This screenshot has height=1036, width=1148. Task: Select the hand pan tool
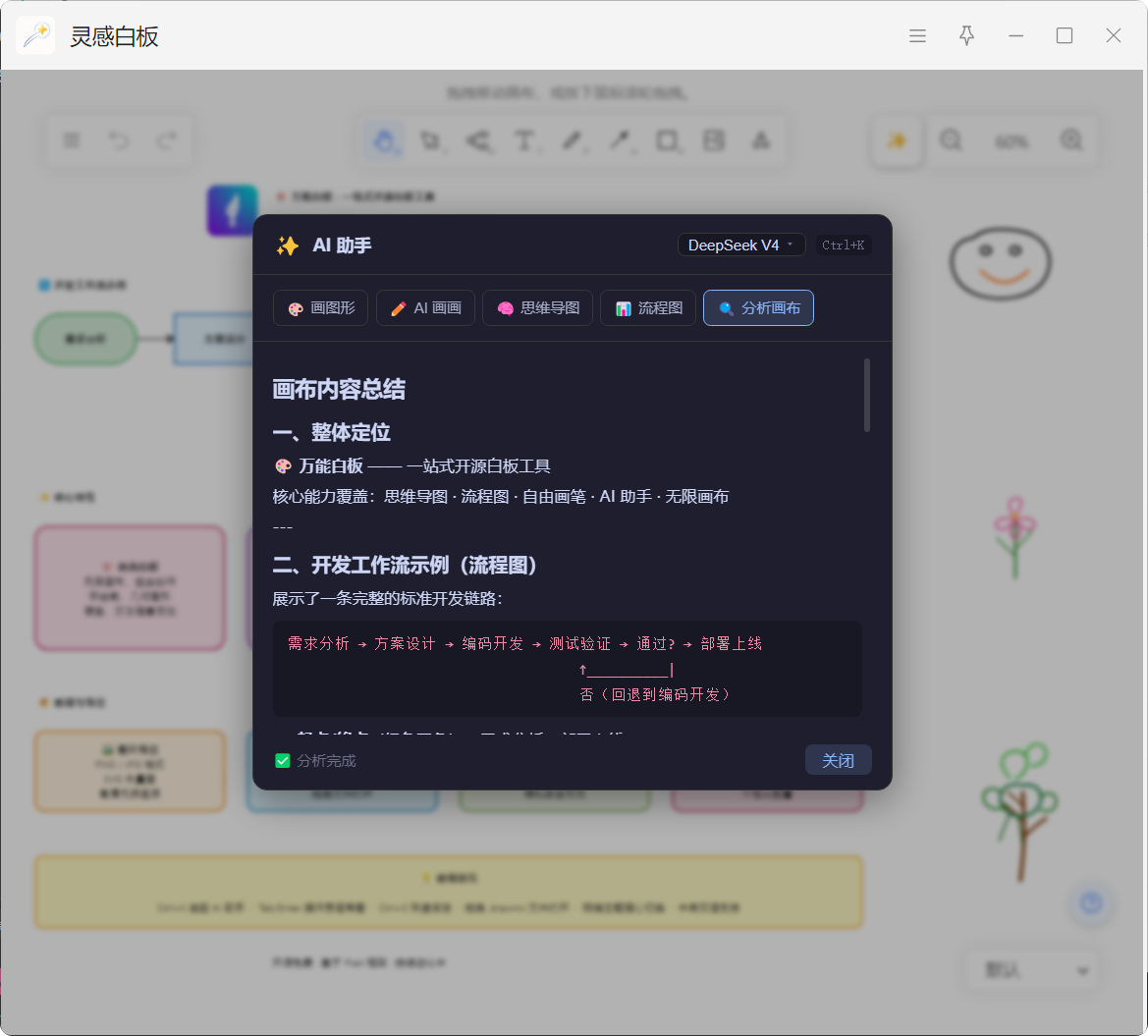coord(384,140)
